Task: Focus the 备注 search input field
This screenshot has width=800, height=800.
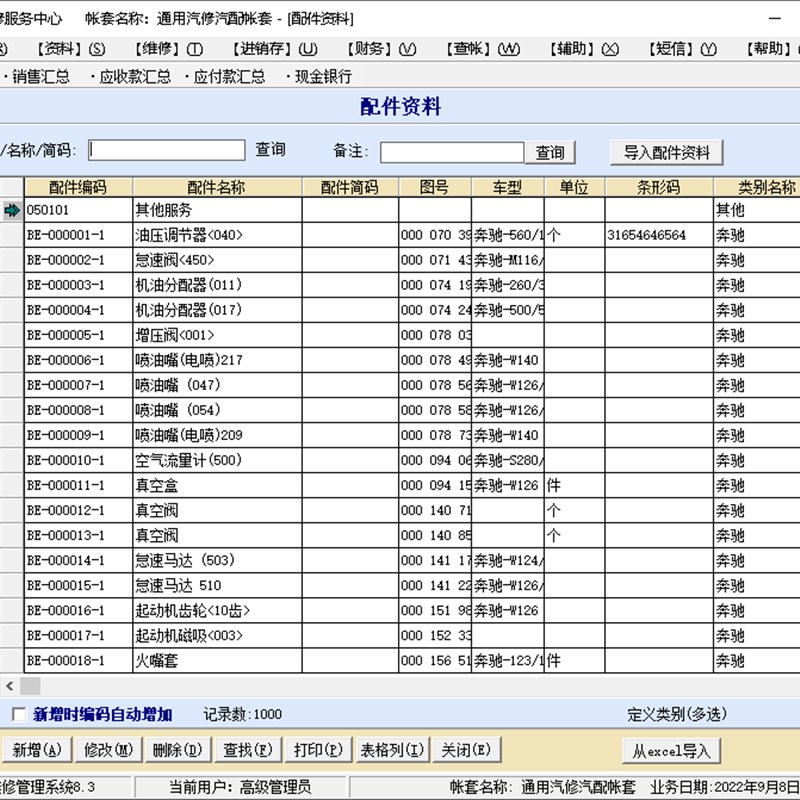Action: pos(452,153)
